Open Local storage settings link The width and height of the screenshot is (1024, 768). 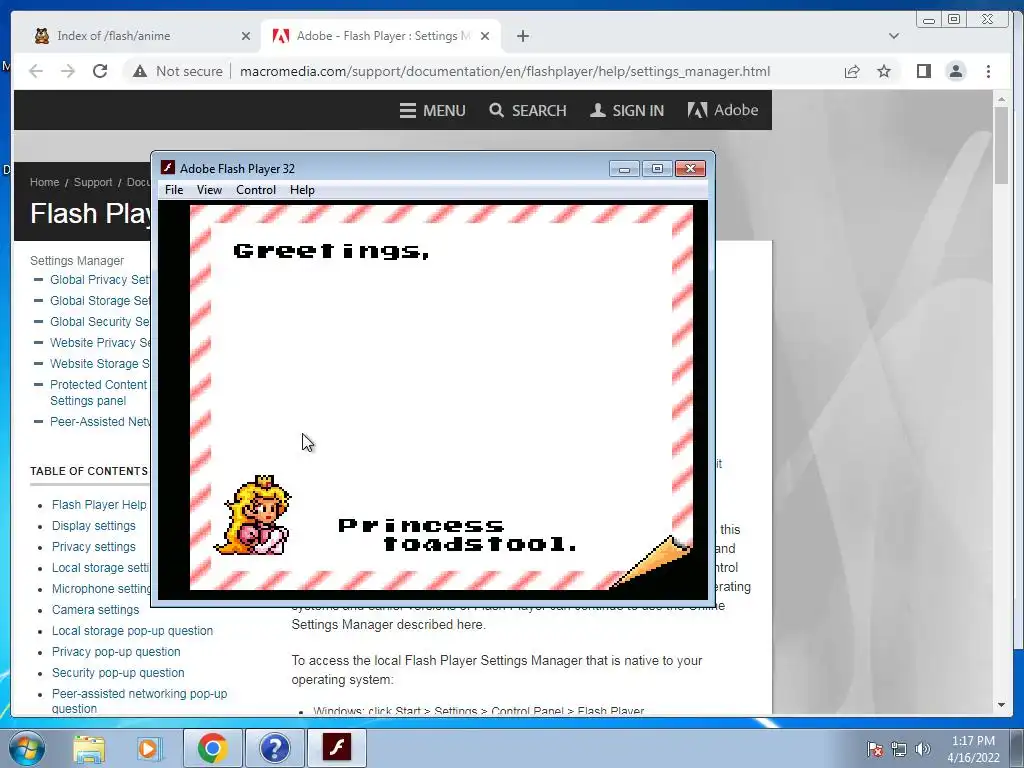[x=101, y=568]
